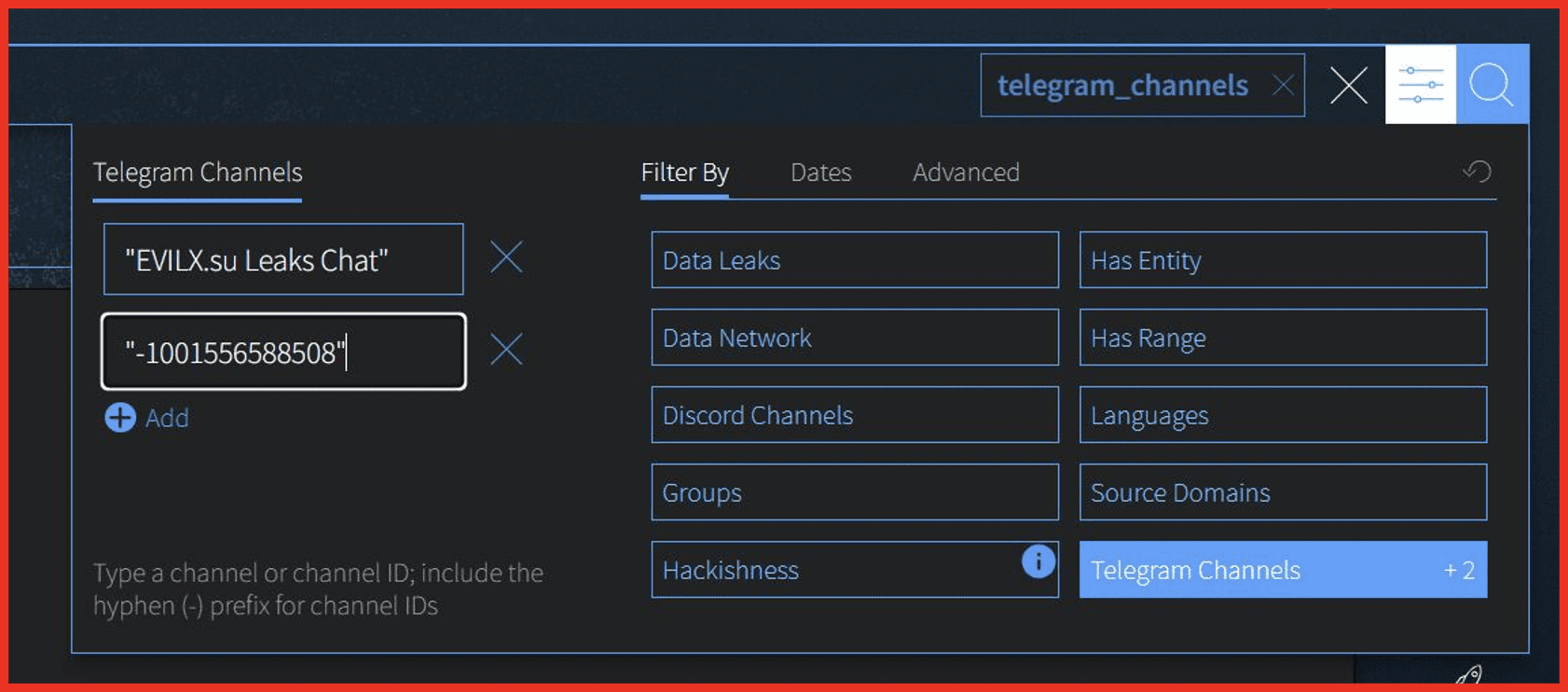Open the Advanced tab
Viewport: 1568px width, 692px height.
(x=966, y=173)
